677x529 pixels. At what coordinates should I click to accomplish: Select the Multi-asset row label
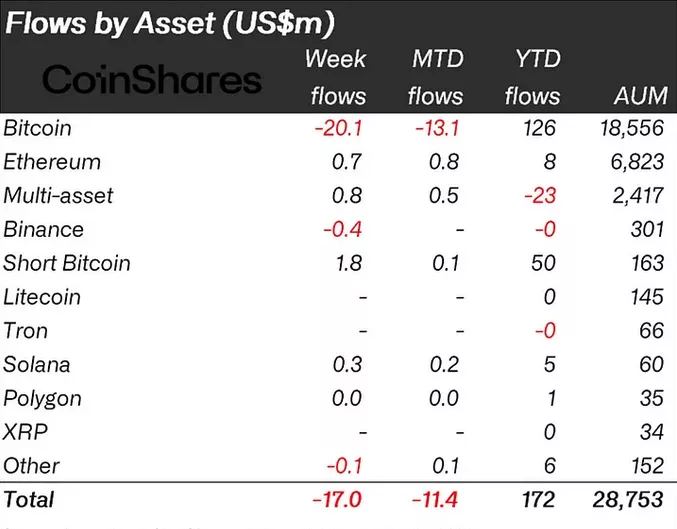[x=59, y=196]
